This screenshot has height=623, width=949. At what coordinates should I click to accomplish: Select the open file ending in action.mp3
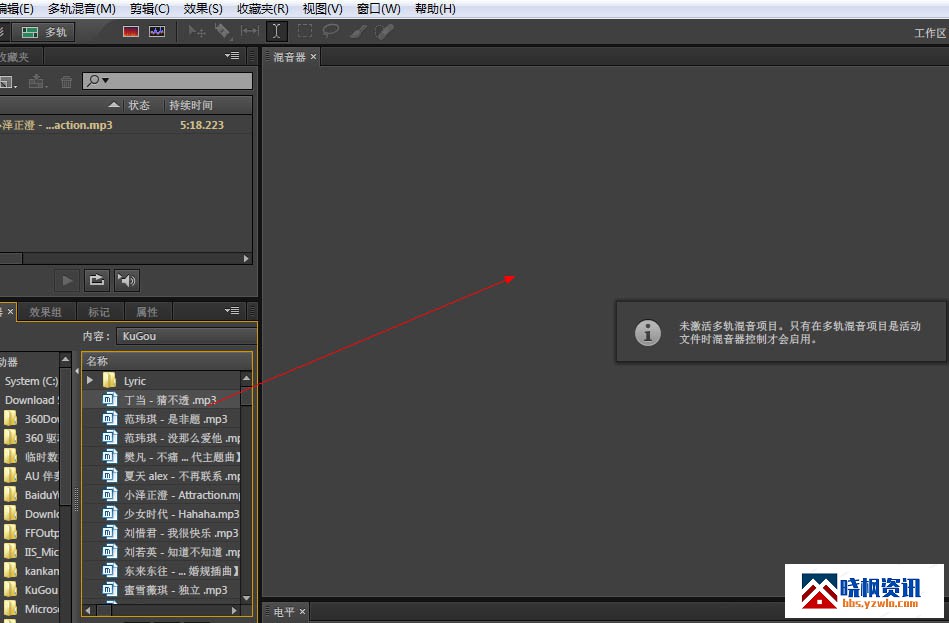[x=56, y=125]
